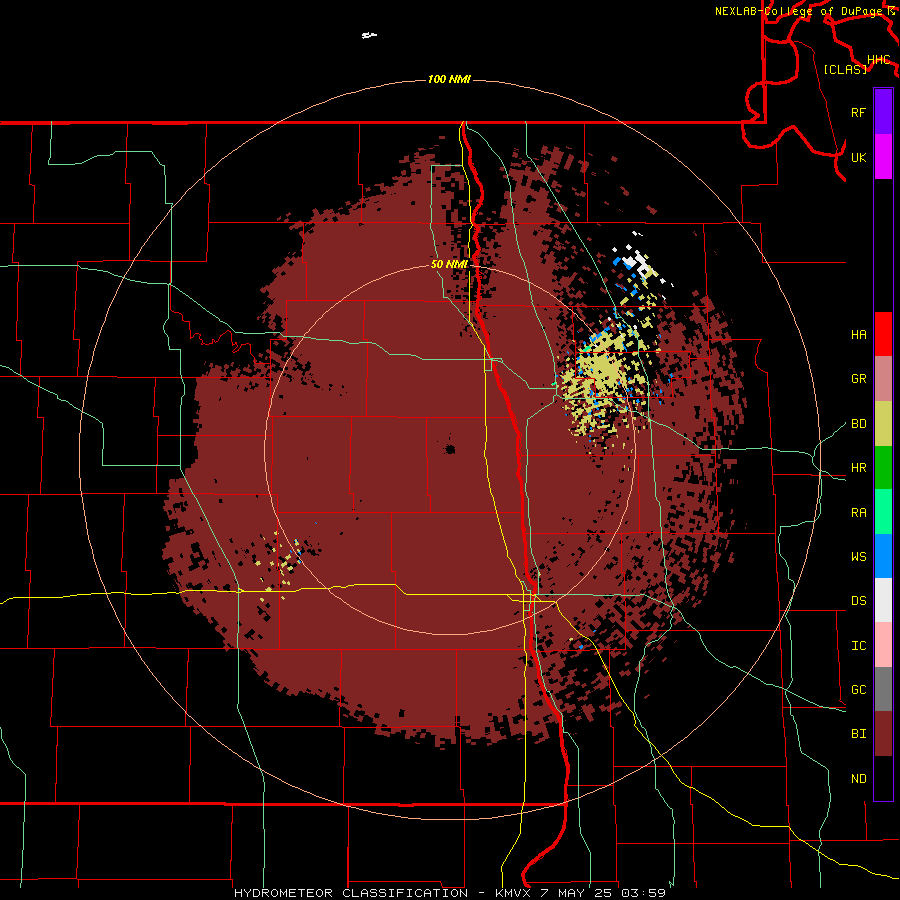
Task: Click the BI legend label
Action: click(x=859, y=734)
